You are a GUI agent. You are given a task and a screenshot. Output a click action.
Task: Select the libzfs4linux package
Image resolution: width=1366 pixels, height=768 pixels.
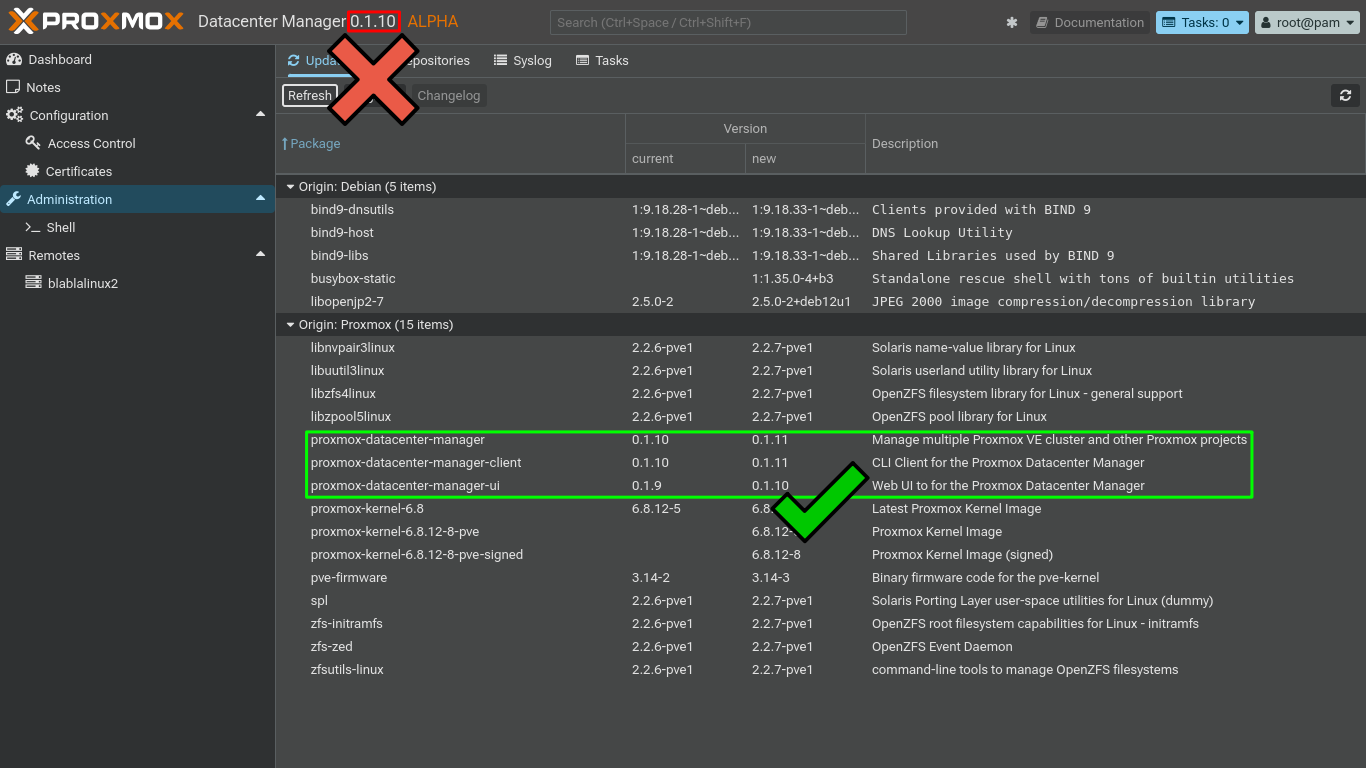click(343, 394)
